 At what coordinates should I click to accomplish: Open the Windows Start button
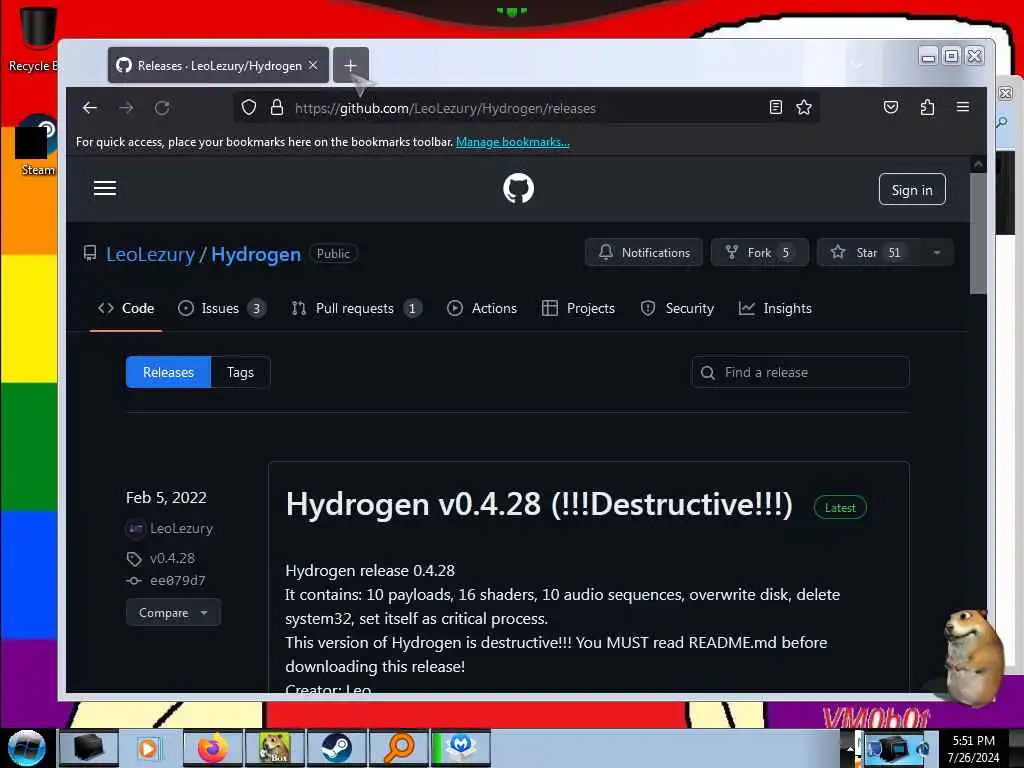point(27,748)
